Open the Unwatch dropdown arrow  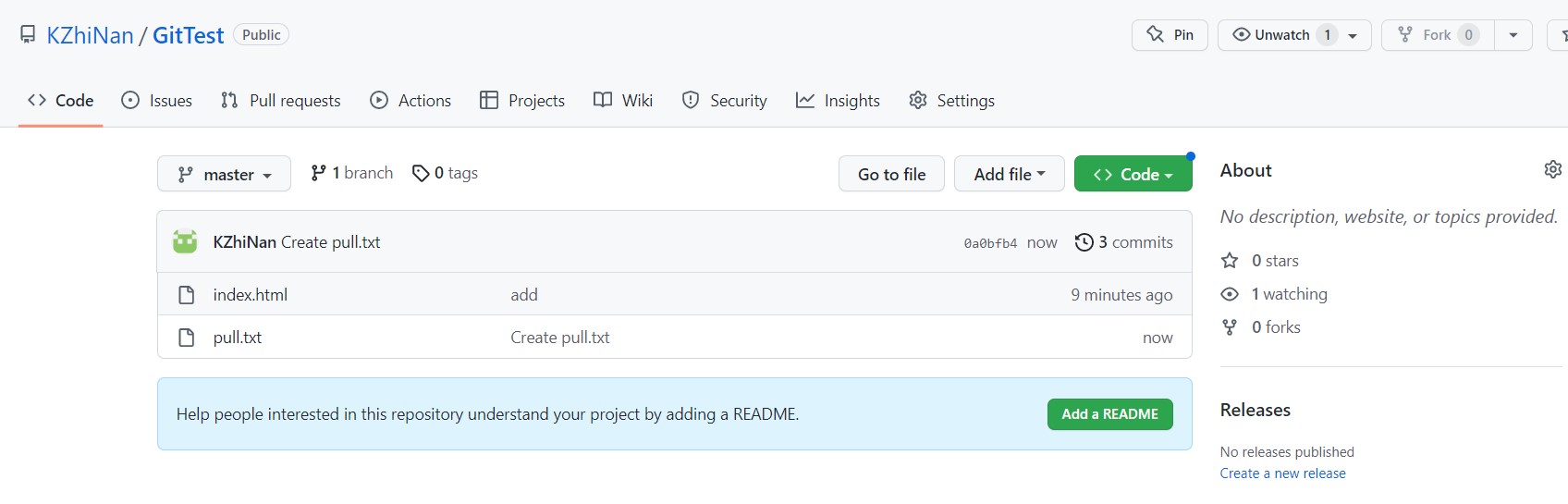tap(1354, 35)
